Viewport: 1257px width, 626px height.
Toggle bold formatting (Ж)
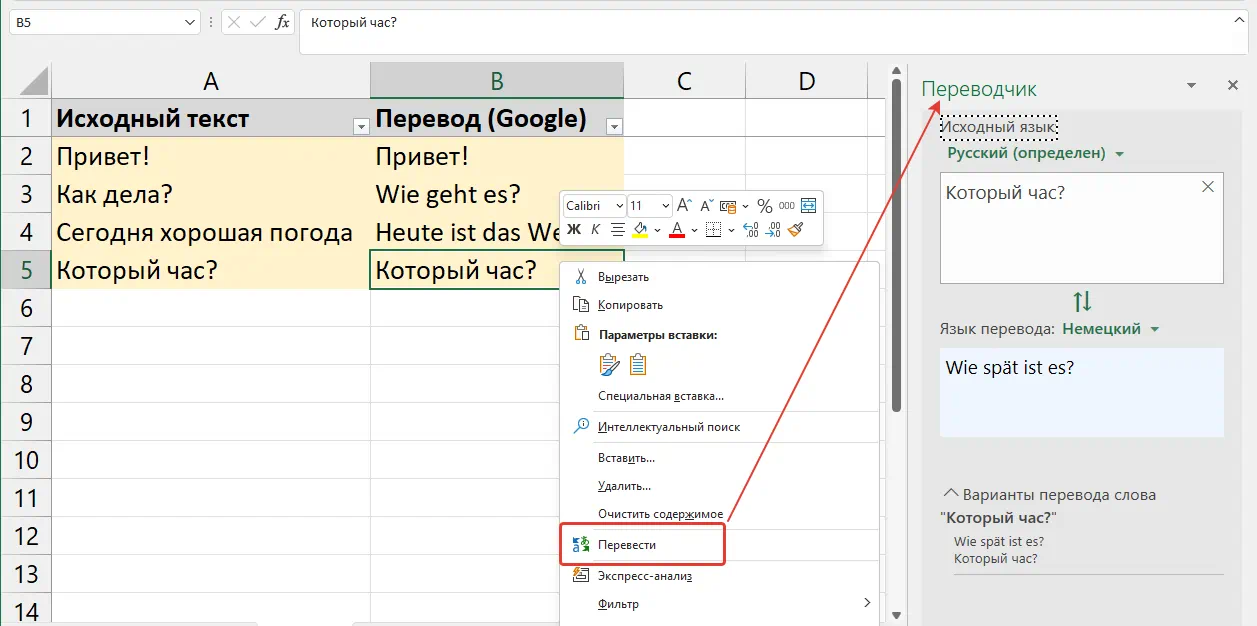point(573,228)
